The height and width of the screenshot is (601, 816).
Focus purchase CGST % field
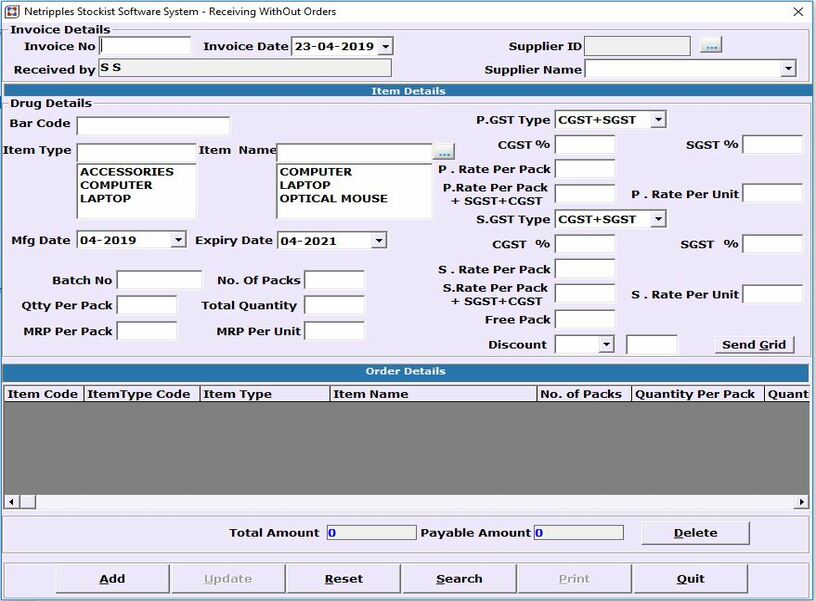tap(585, 145)
